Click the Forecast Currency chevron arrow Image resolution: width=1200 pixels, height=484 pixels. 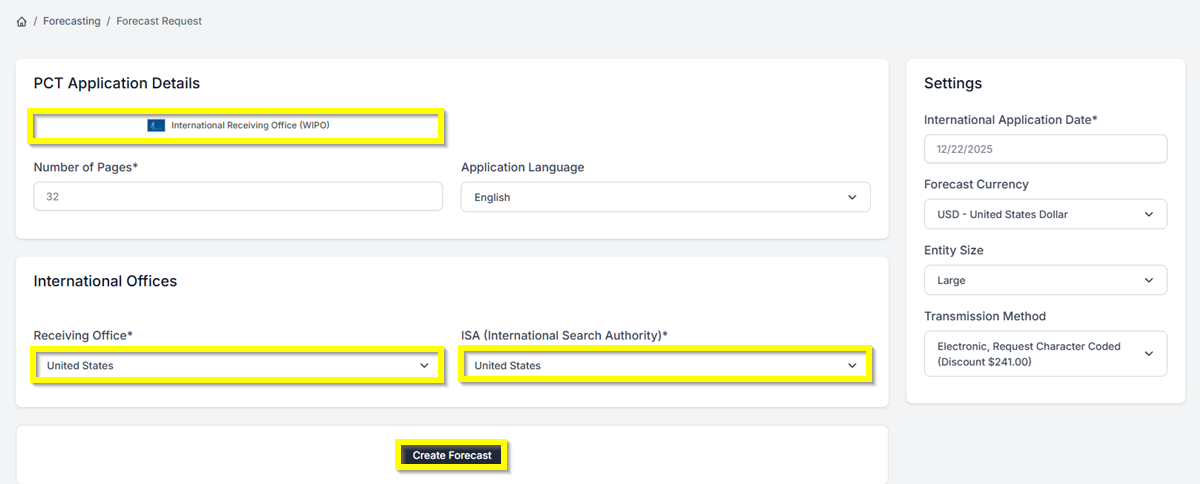click(1149, 214)
